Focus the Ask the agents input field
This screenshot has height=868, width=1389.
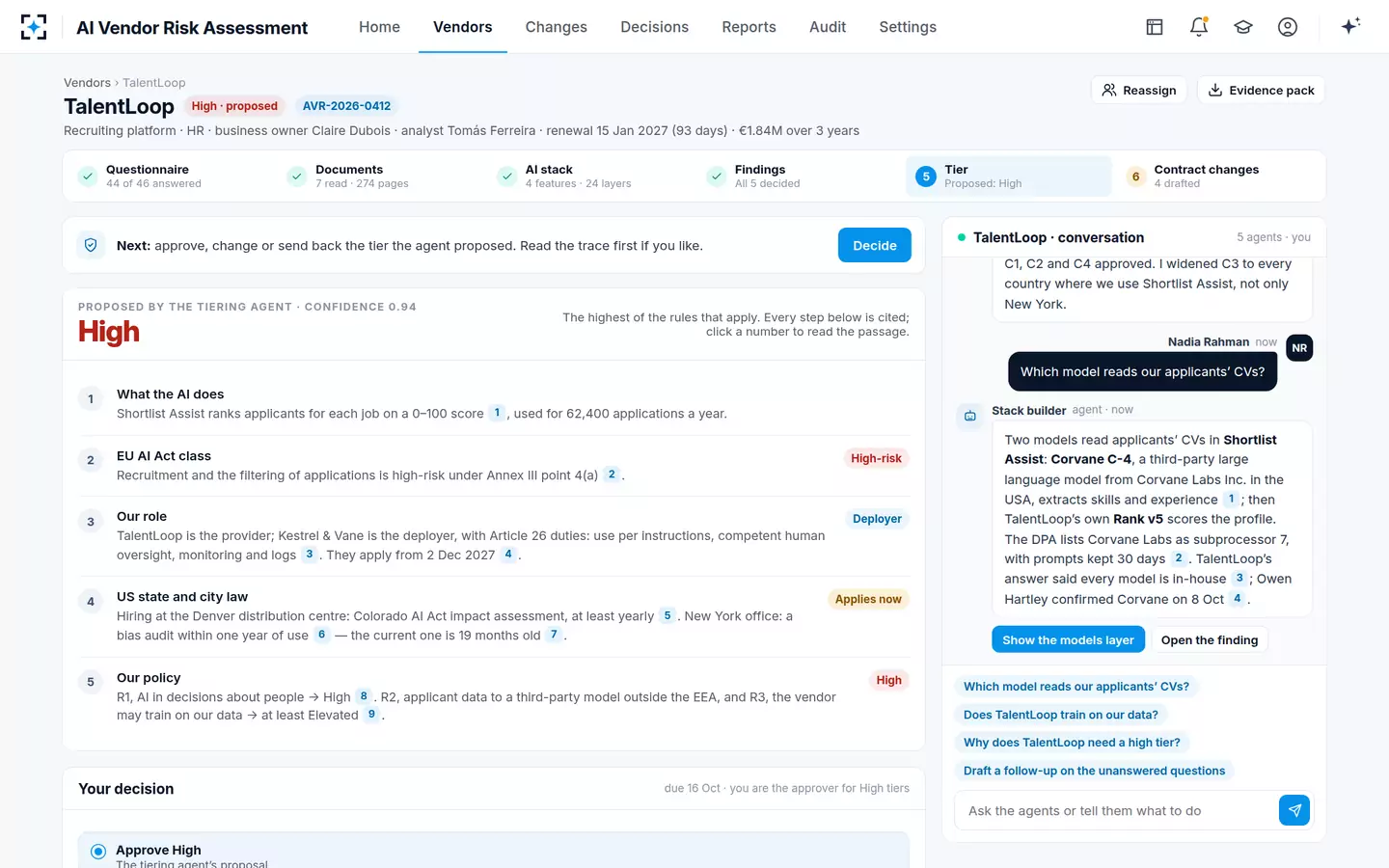pos(1118,810)
